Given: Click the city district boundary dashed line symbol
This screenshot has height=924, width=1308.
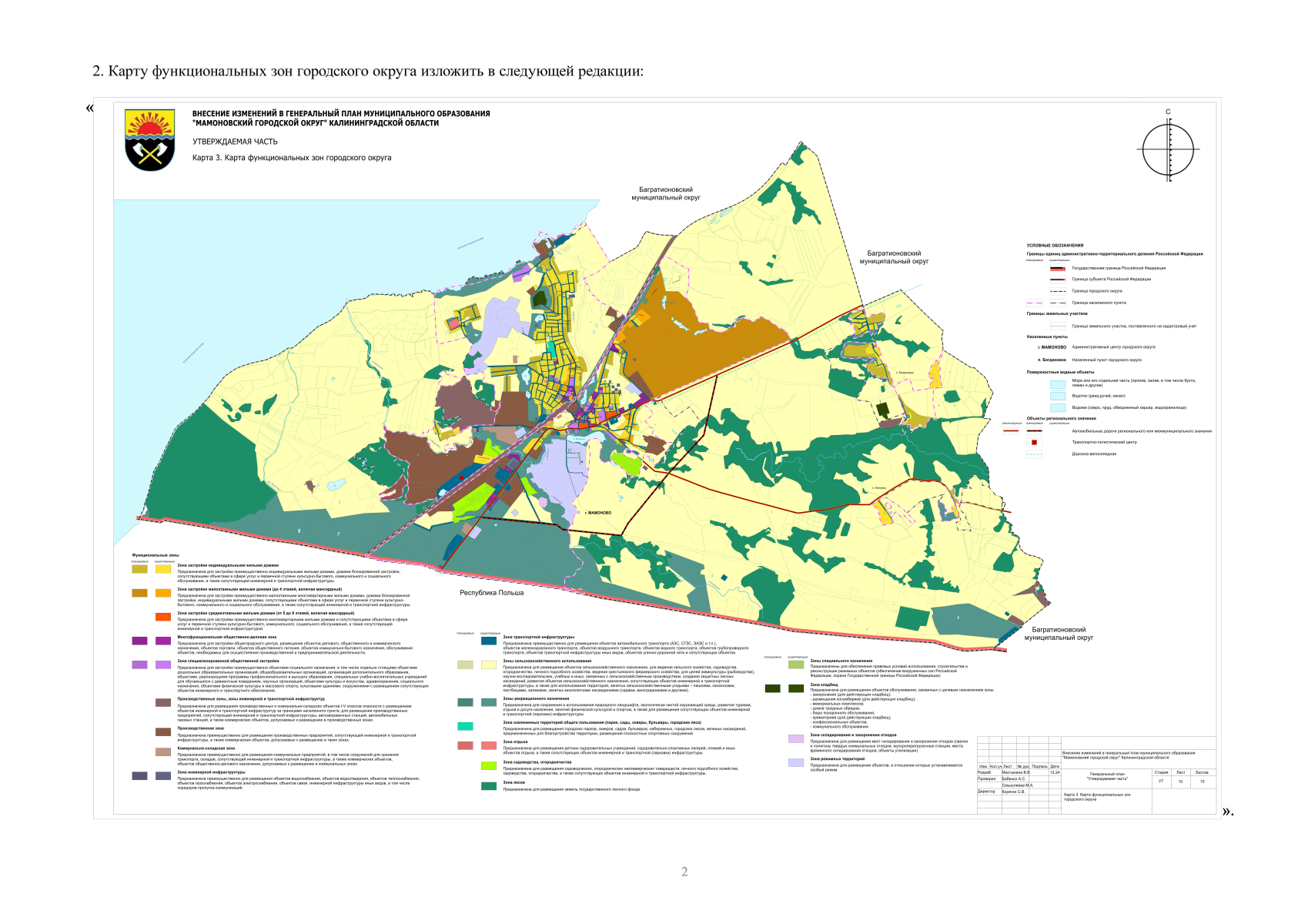Looking at the screenshot, I should tap(1057, 291).
